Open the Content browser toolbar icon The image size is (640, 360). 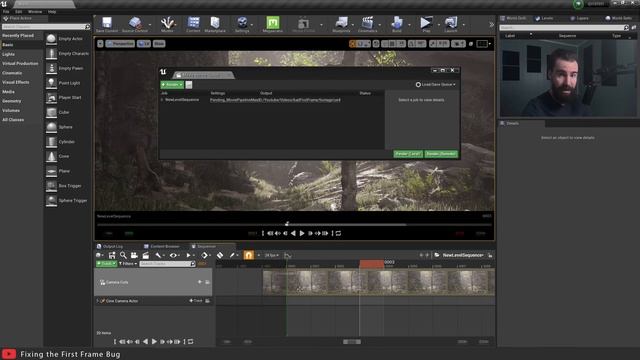click(193, 24)
